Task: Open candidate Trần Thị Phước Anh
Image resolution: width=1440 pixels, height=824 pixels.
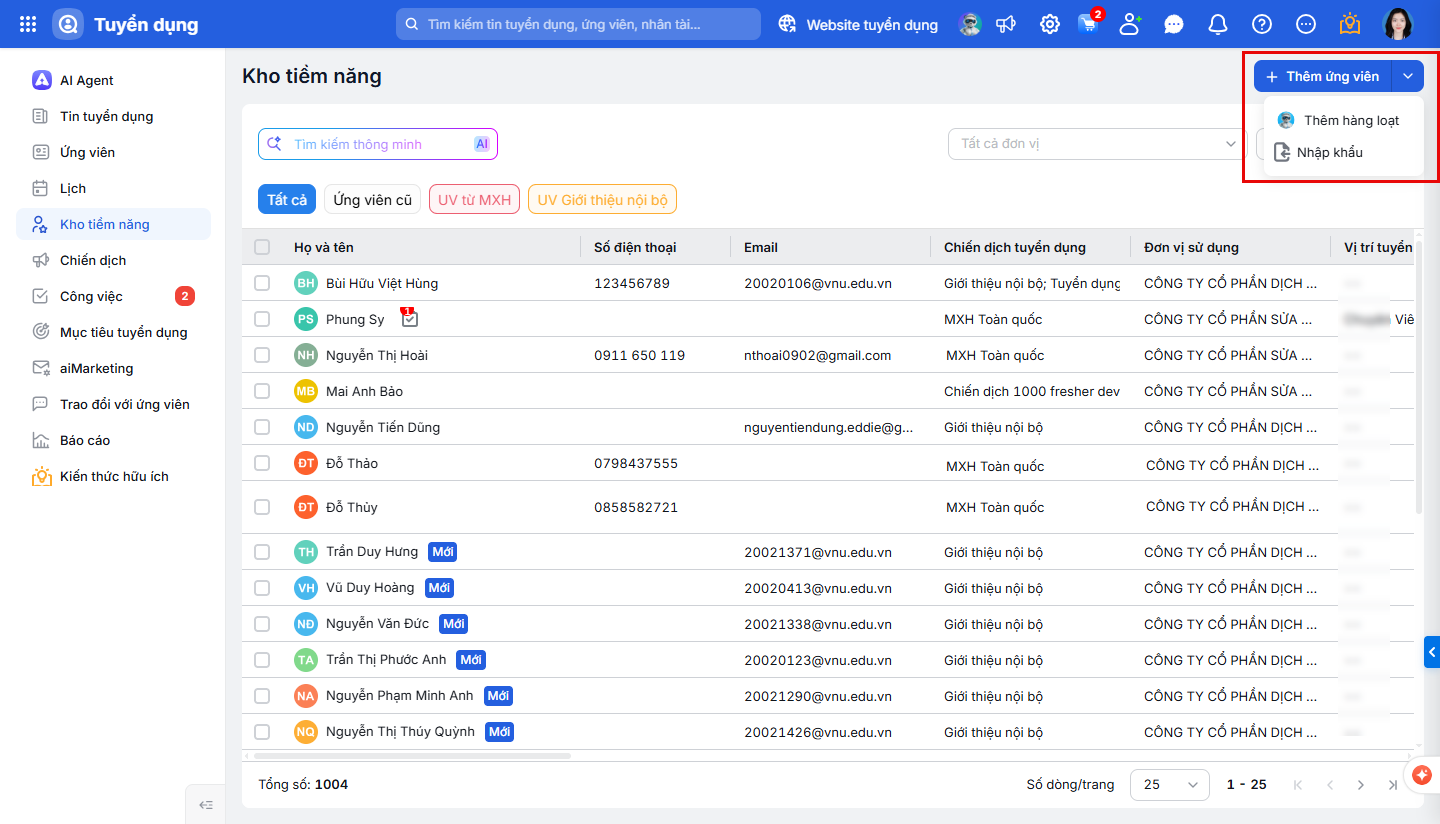Action: click(x=386, y=660)
